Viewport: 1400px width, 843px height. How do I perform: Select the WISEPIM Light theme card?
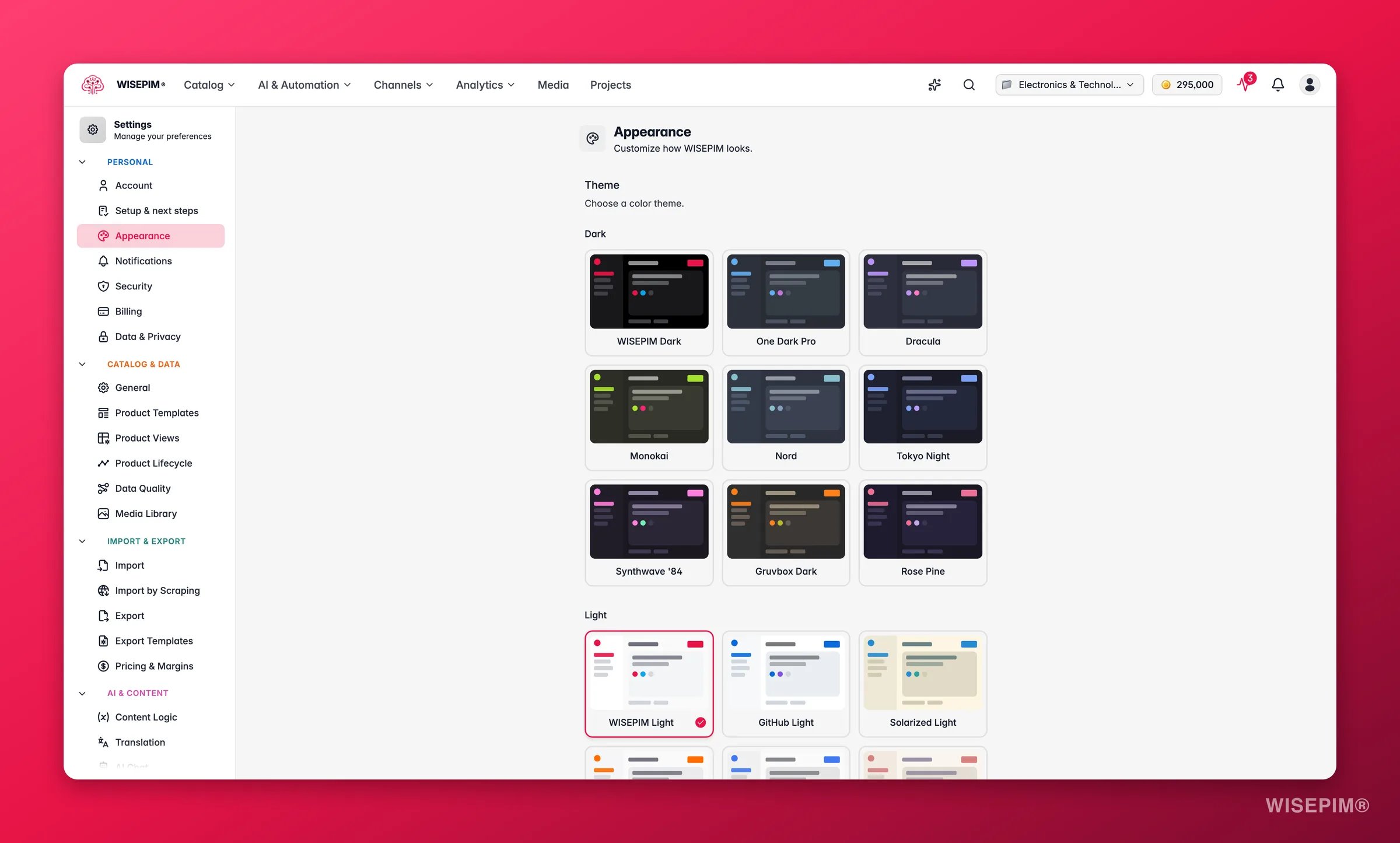click(649, 684)
